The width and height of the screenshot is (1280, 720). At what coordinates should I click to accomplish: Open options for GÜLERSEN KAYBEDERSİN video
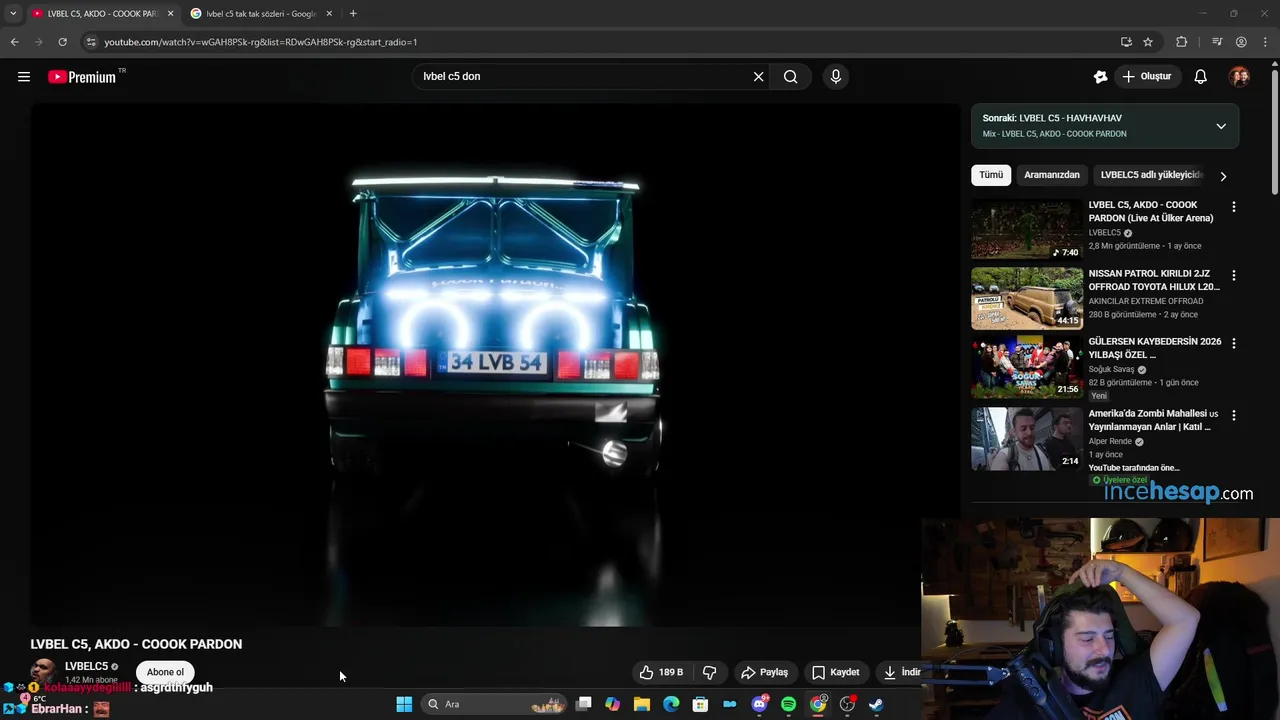(x=1233, y=343)
